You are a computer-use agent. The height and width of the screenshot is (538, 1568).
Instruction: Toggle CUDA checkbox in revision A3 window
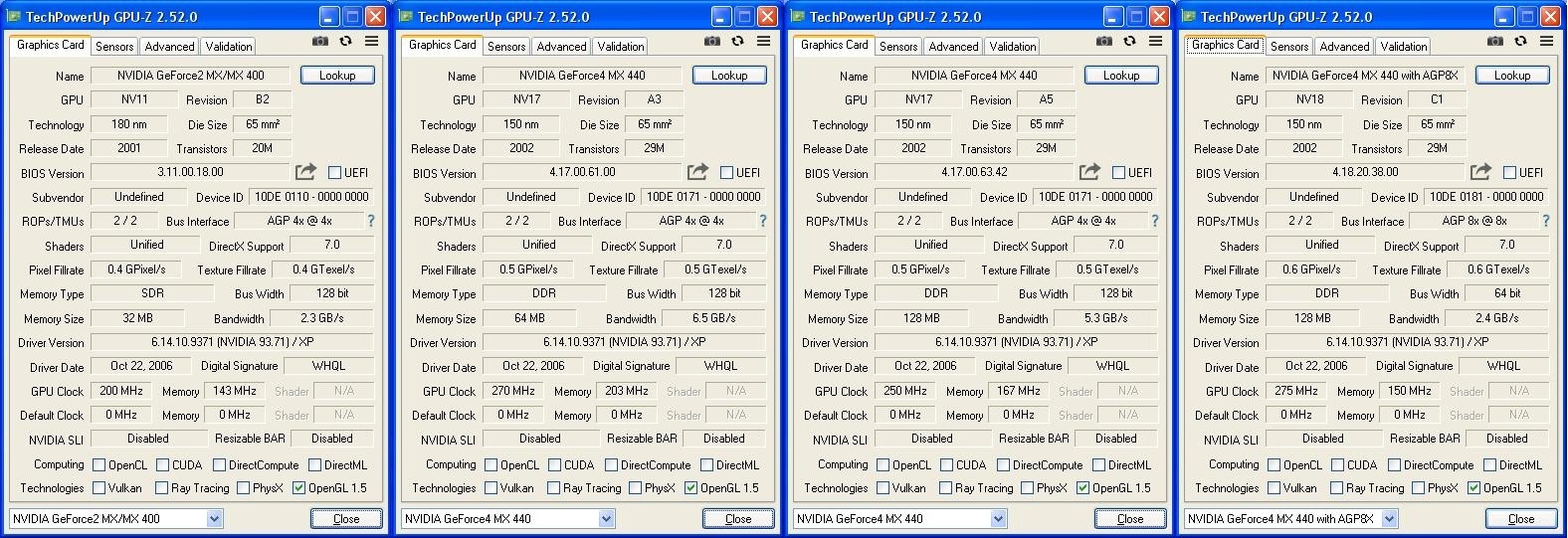click(x=554, y=465)
